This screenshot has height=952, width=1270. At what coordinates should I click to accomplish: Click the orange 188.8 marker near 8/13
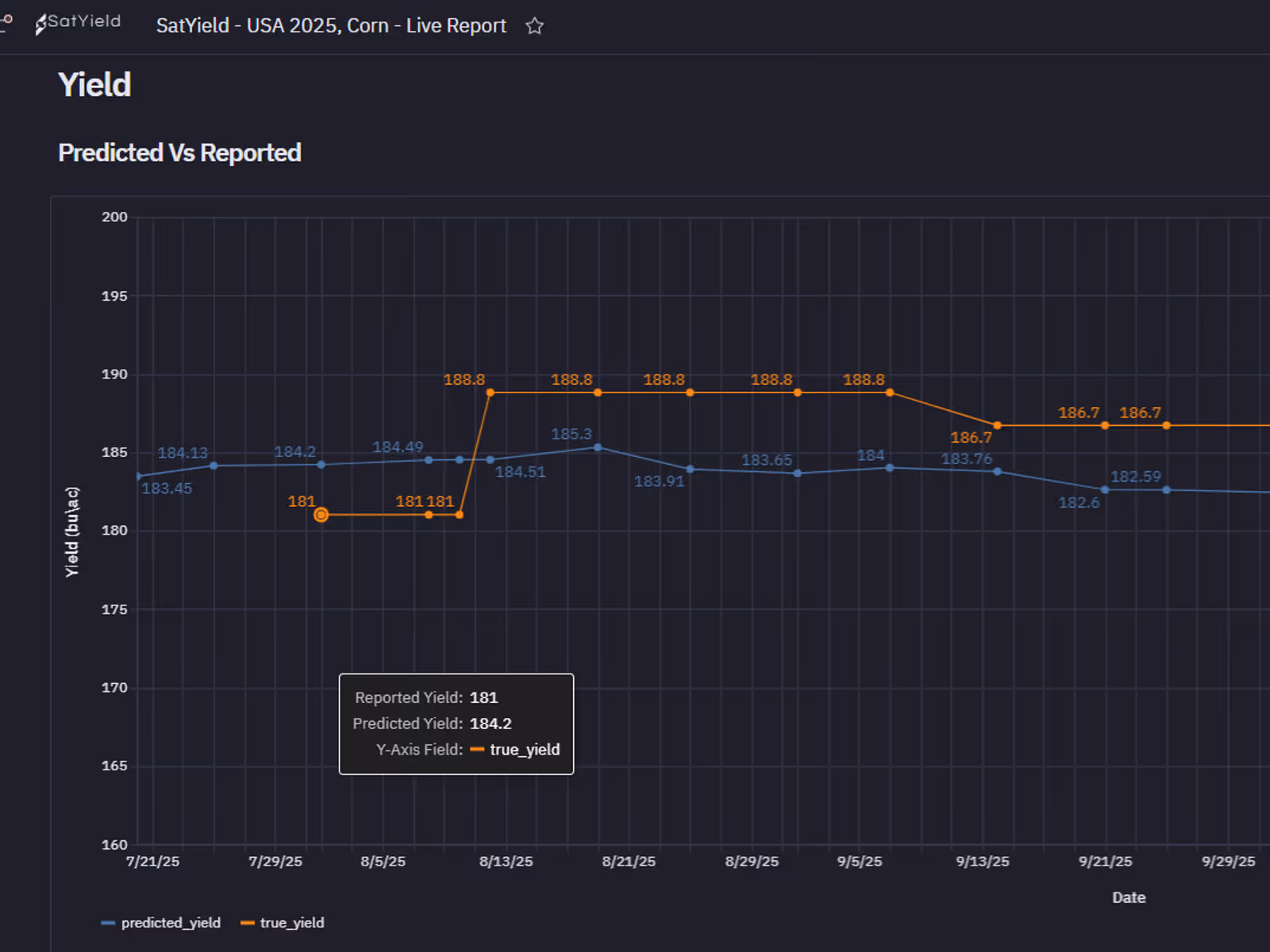(491, 391)
